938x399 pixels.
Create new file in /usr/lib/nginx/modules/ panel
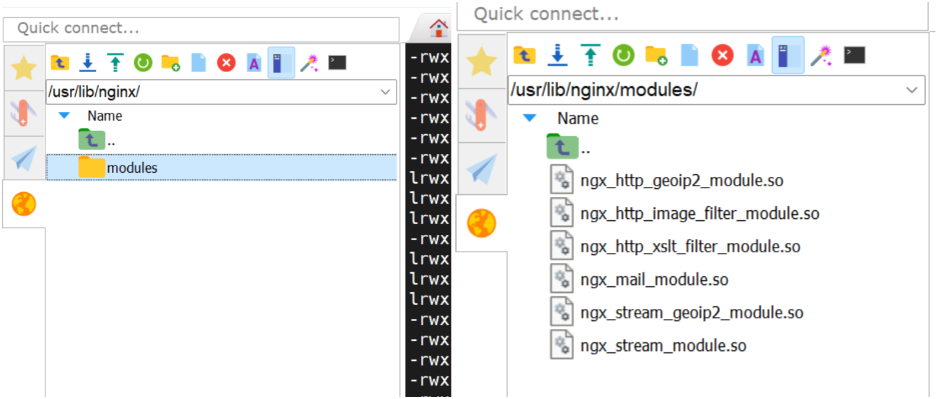point(690,56)
